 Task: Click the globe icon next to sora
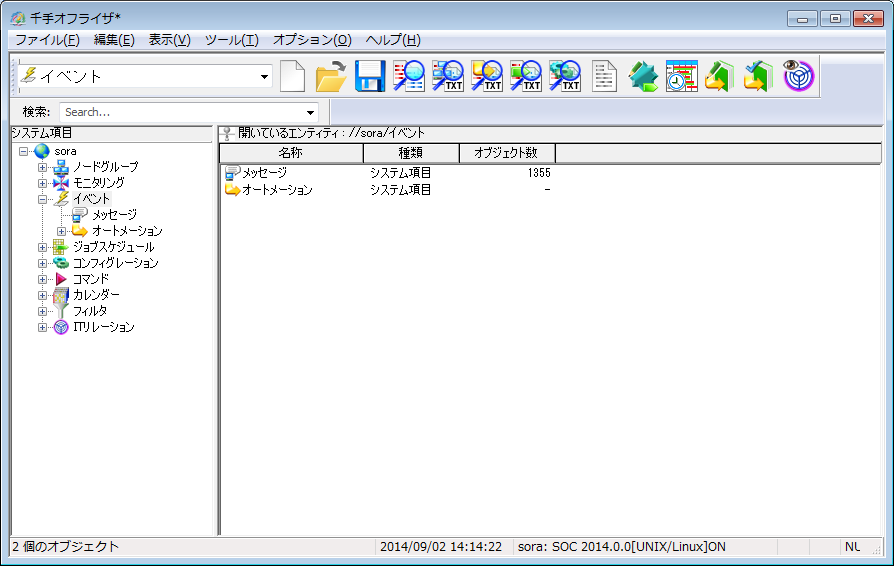42,152
